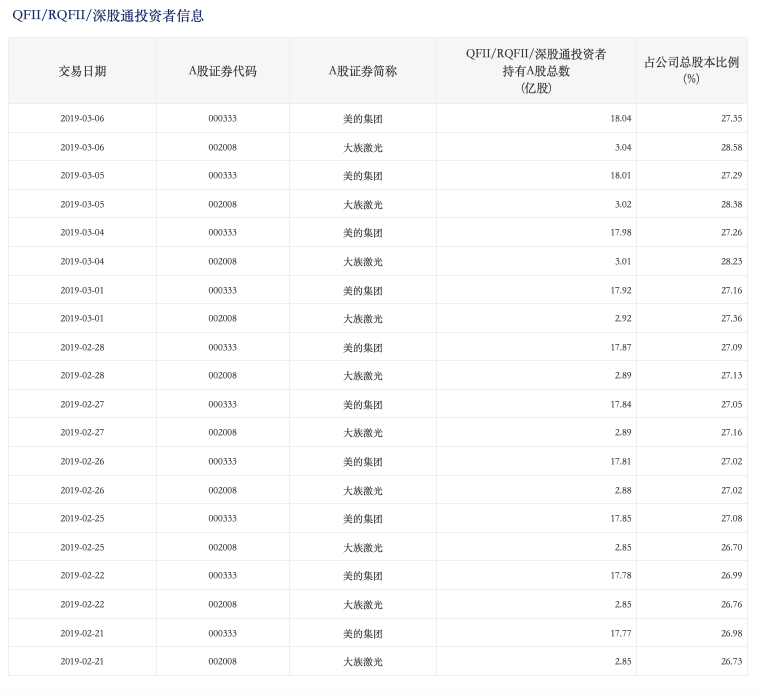Click the 2019-02-28 date for 大族激光

pyautogui.click(x=82, y=375)
